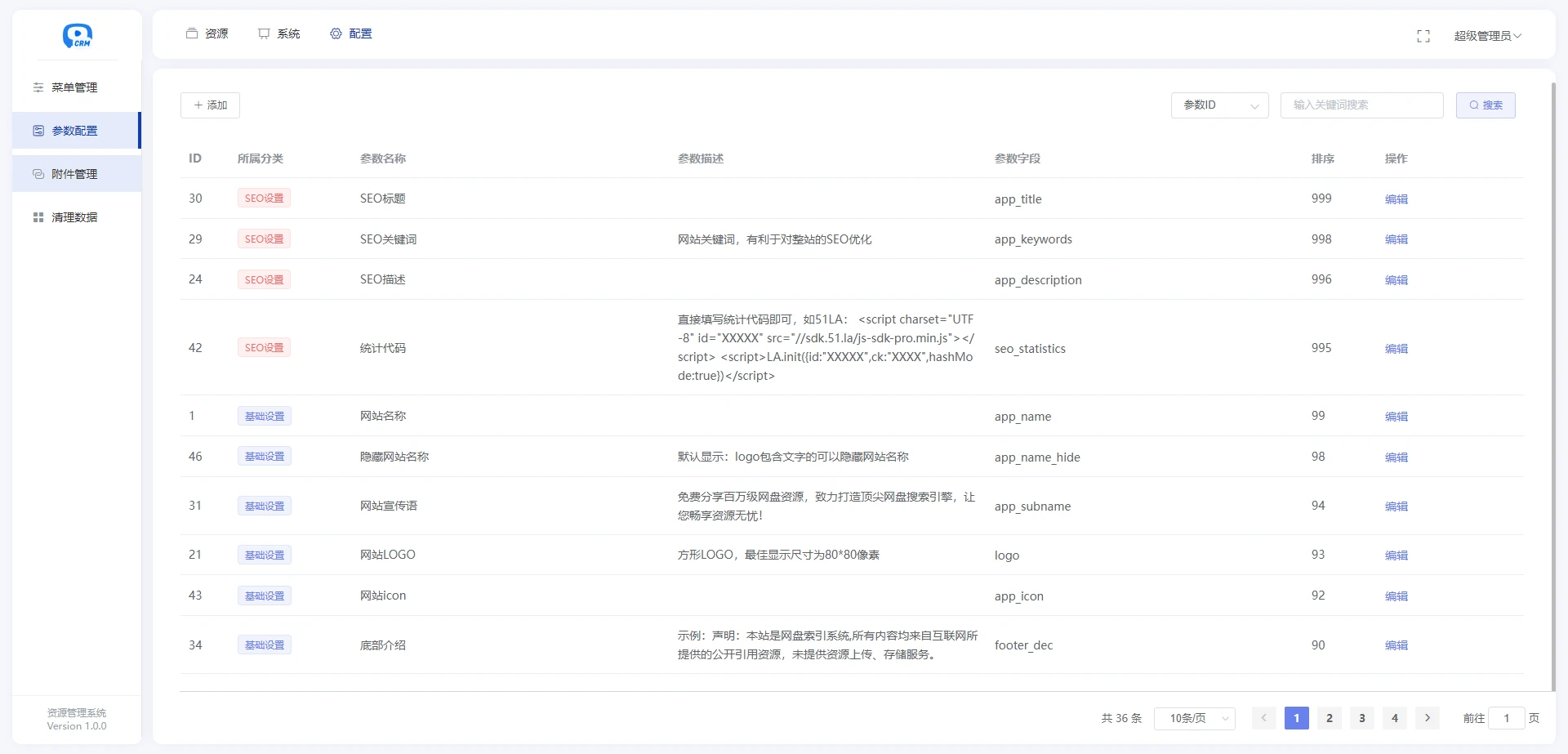Go to page 3

tap(1362, 718)
